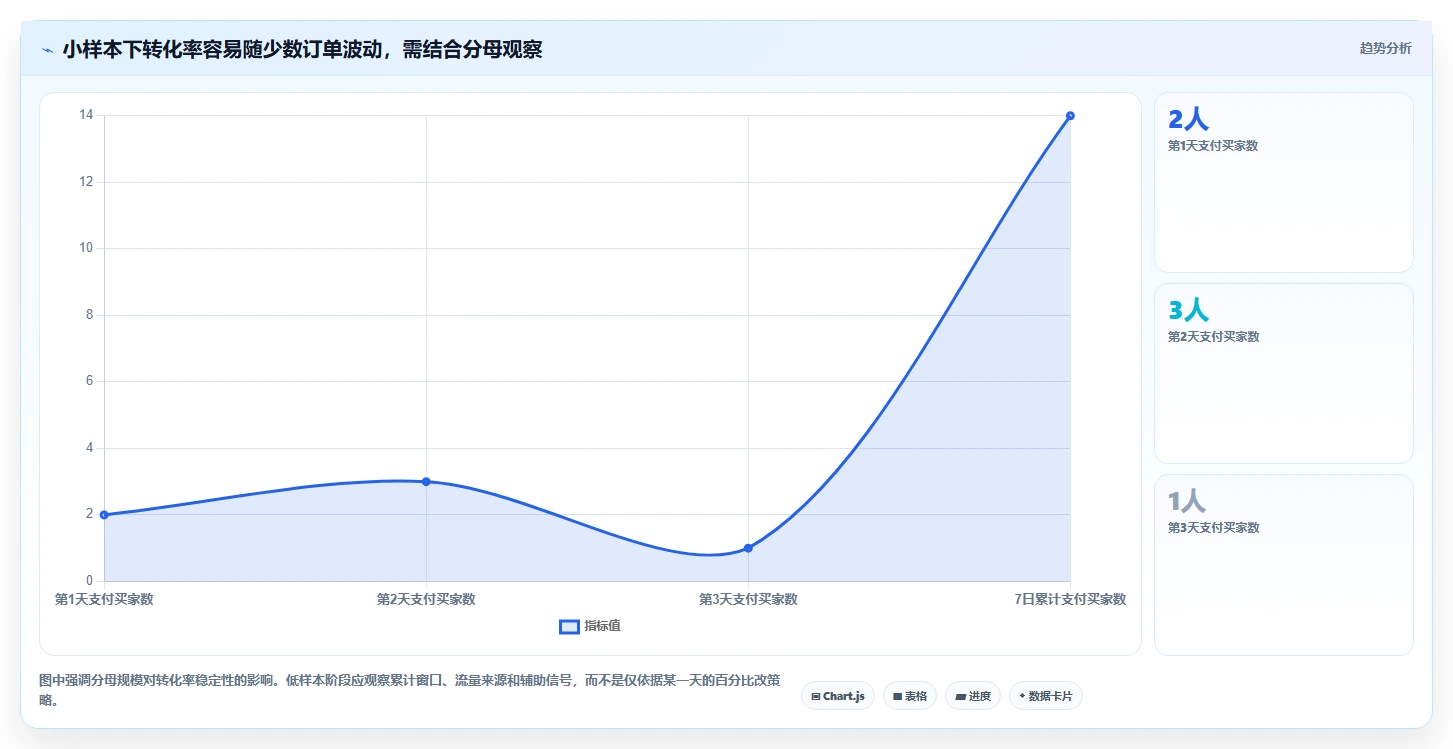Click the y-axis value 10
This screenshot has height=749, width=1453.
[86, 248]
